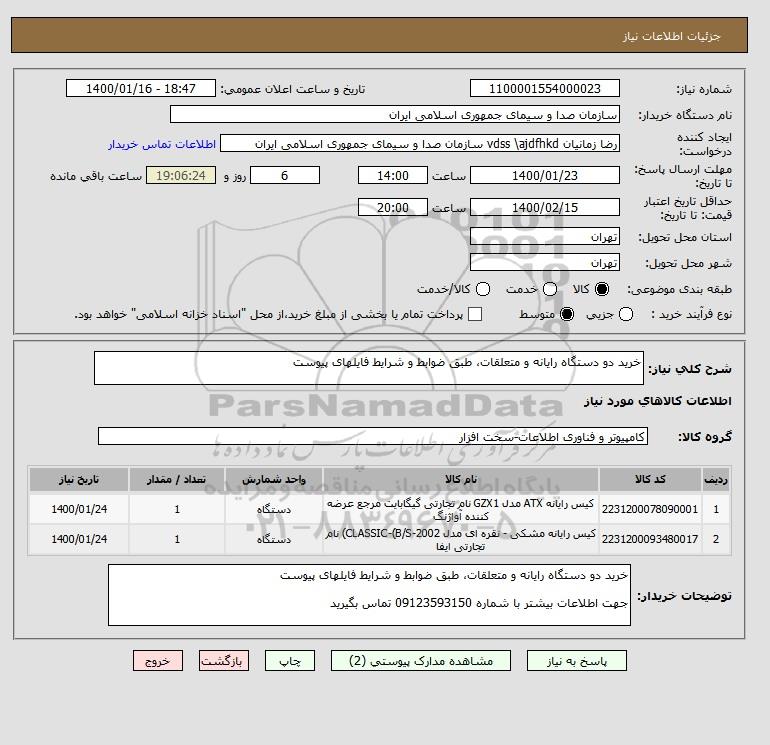Click the buyer organization name field
The height and width of the screenshot is (745, 770).
[x=395, y=114]
